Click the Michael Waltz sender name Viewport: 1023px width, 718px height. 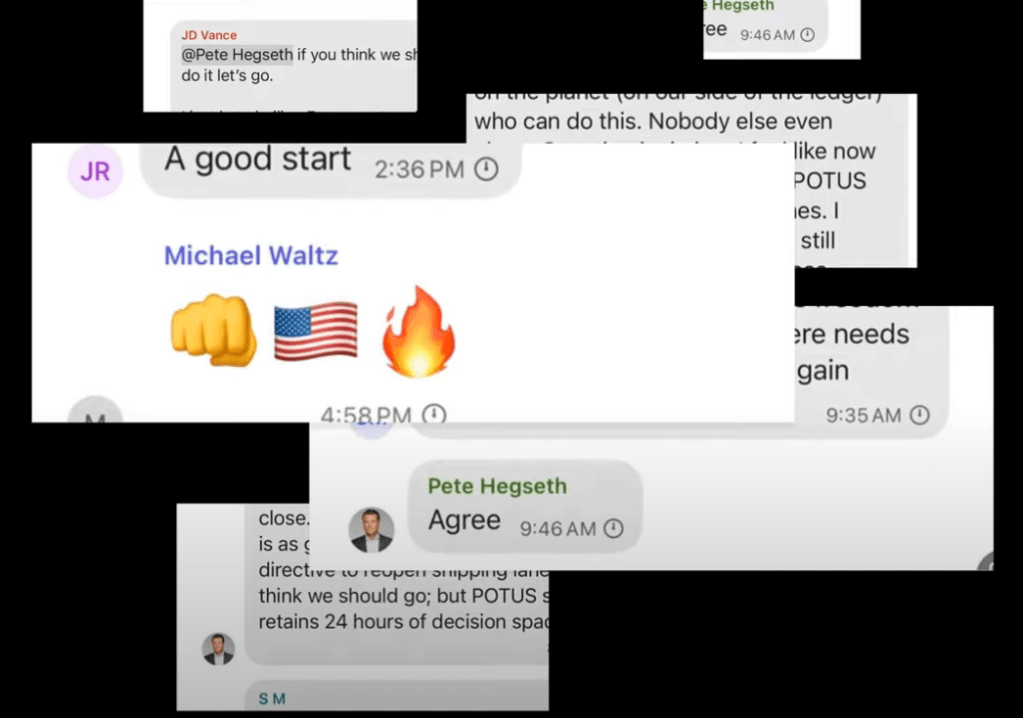251,256
